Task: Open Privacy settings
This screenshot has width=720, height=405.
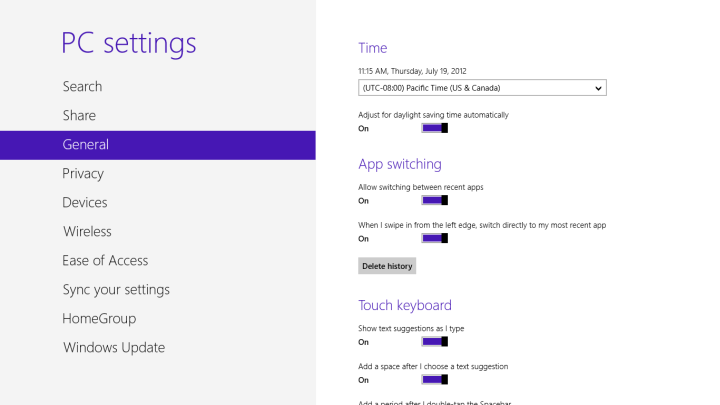Action: (x=83, y=174)
